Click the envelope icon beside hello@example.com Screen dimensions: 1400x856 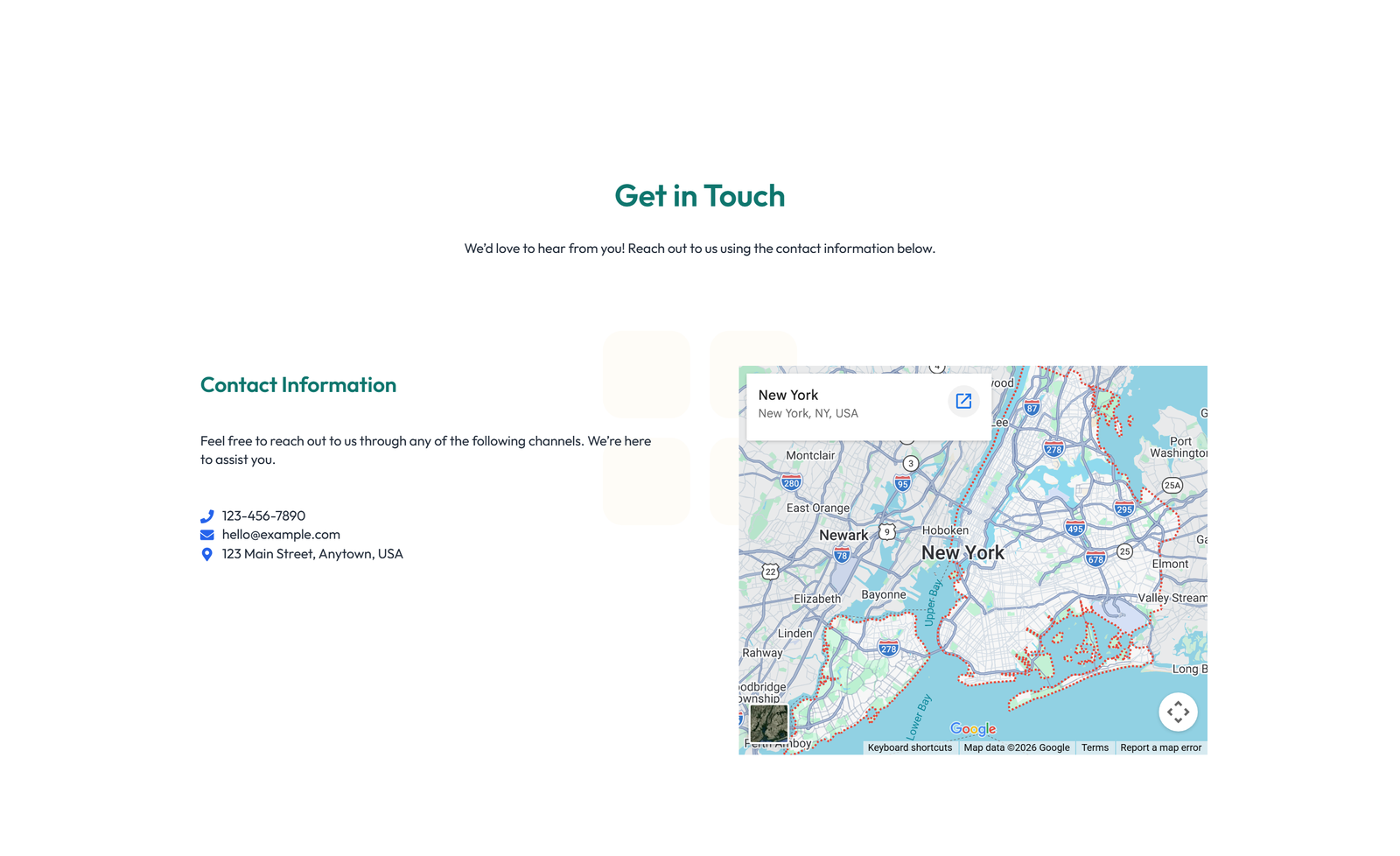[207, 534]
